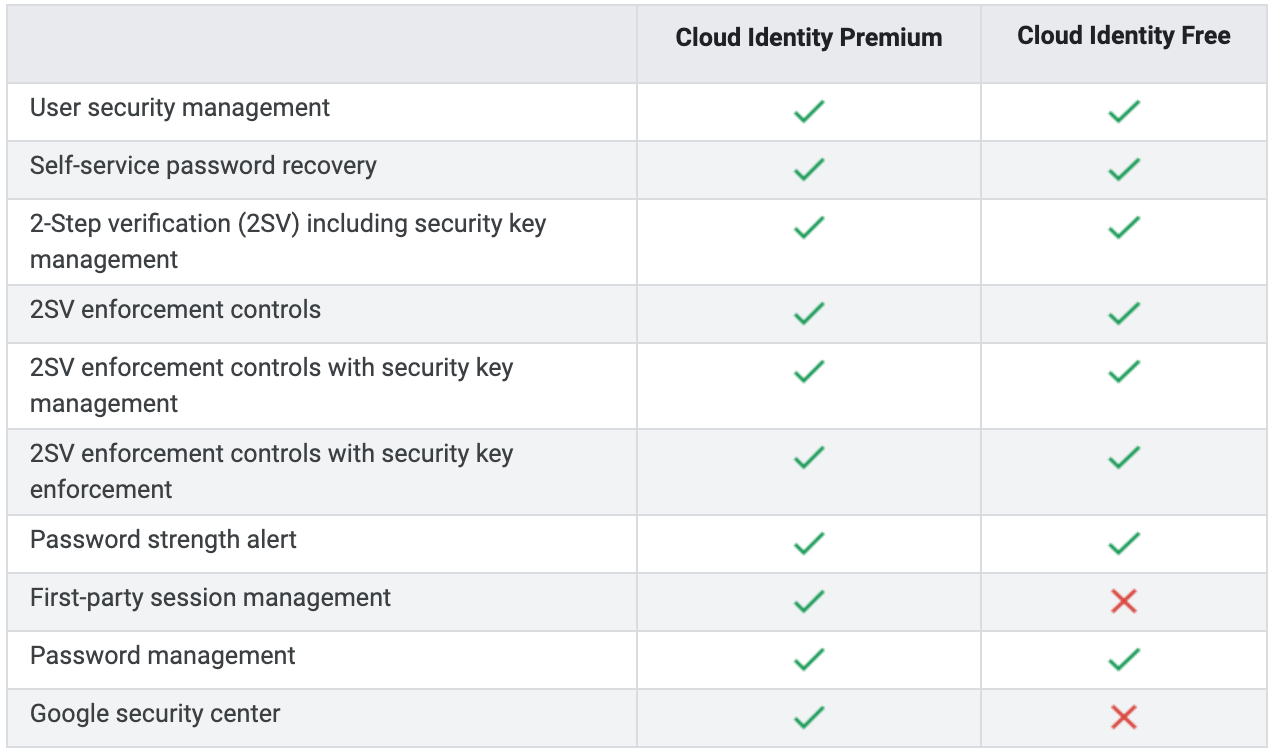Click the red X for First-party session management
The height and width of the screenshot is (756, 1276).
pos(1124,601)
